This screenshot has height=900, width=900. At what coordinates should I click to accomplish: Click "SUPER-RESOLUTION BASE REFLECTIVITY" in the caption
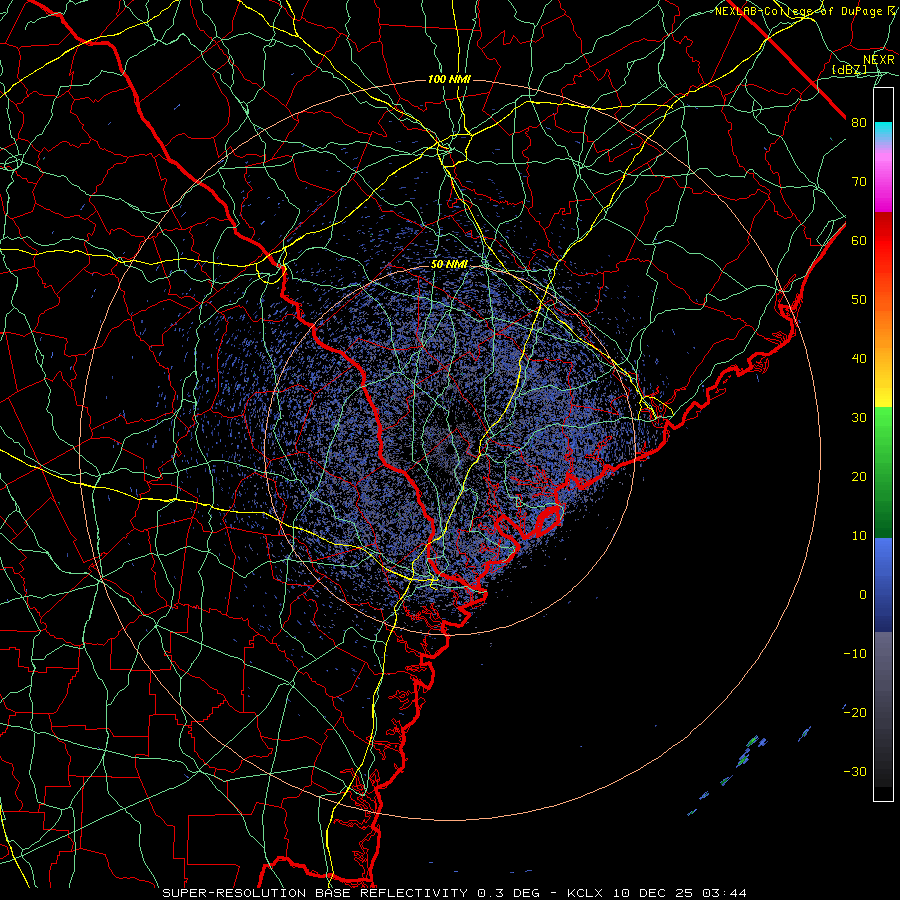click(313, 893)
